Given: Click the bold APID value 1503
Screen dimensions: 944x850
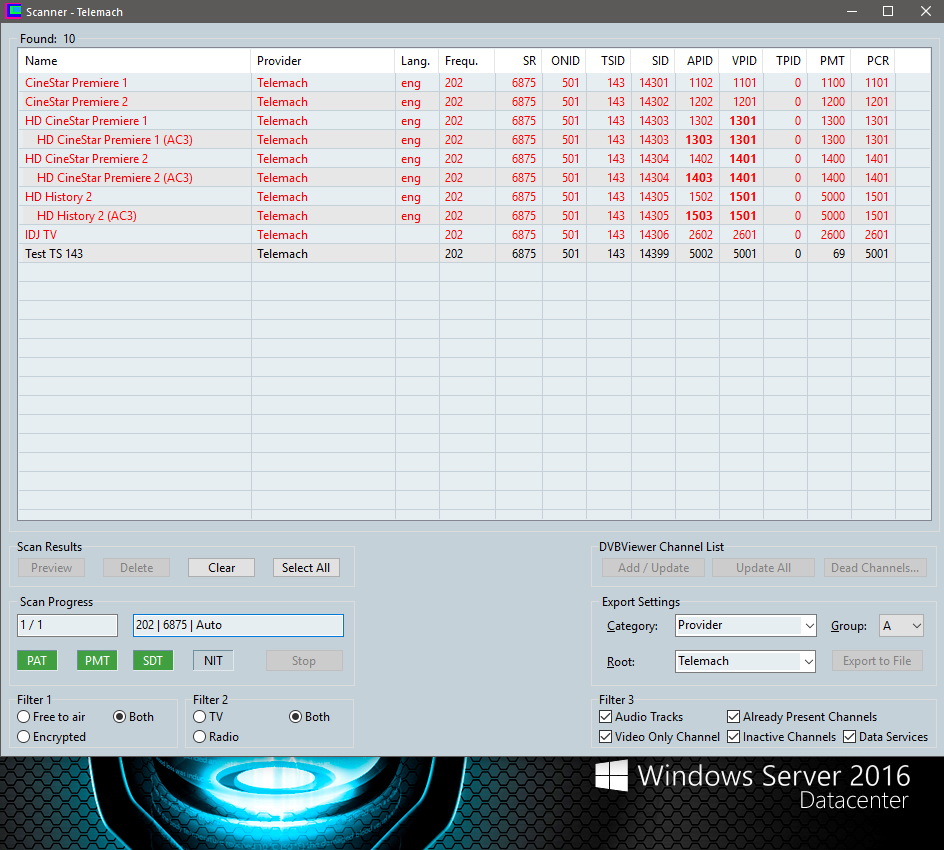Looking at the screenshot, I should (699, 216).
